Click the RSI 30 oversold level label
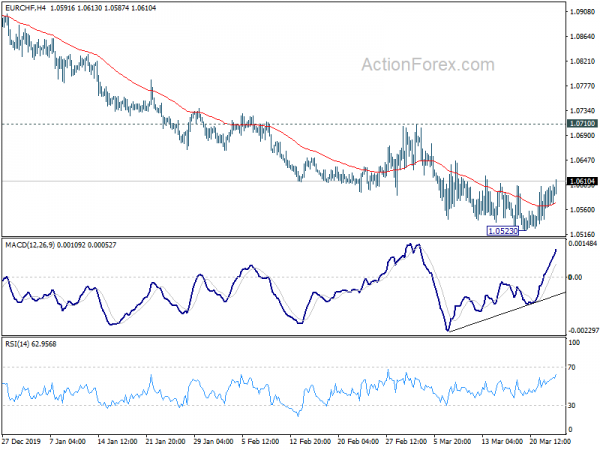The width and height of the screenshot is (600, 450). click(572, 405)
